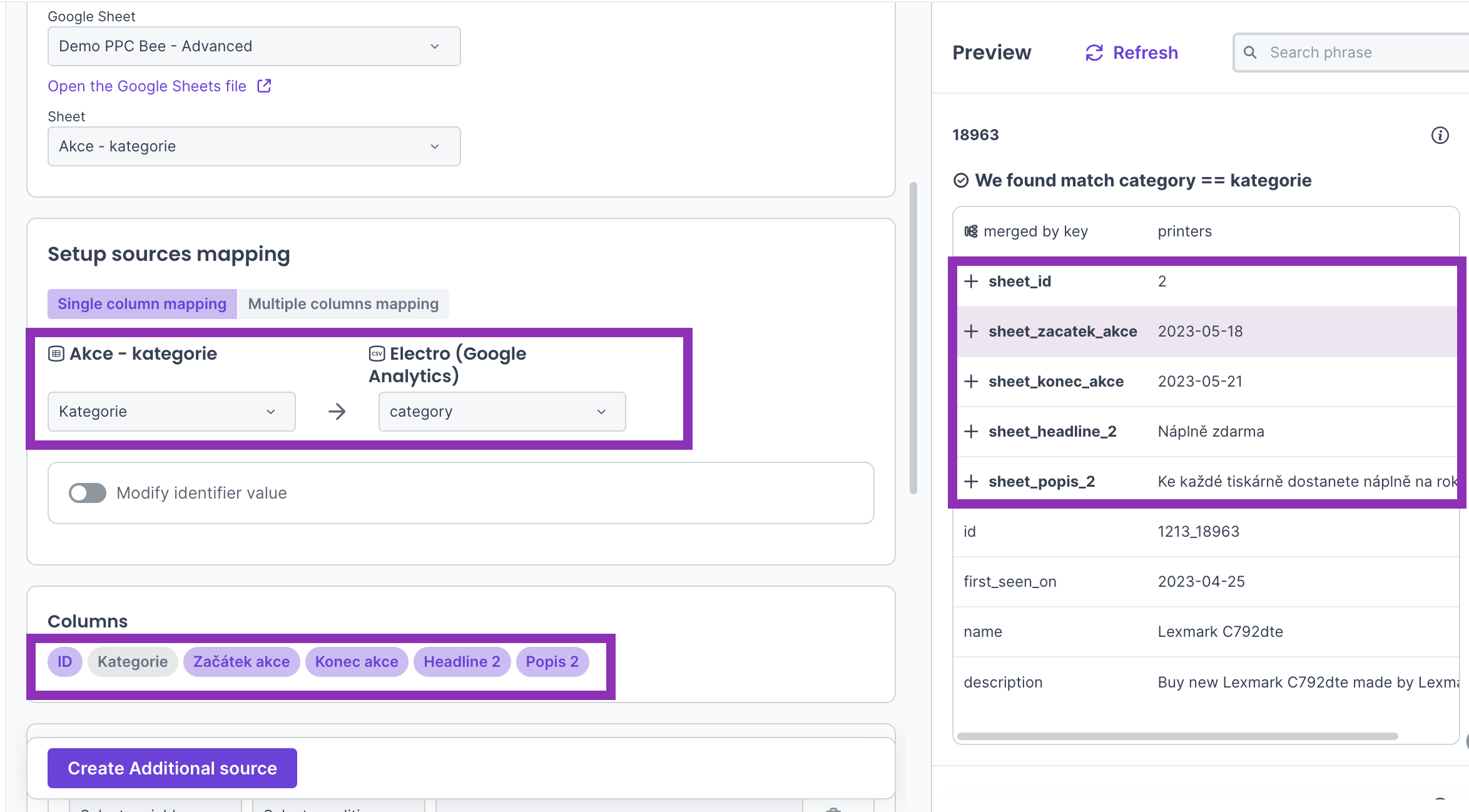The width and height of the screenshot is (1469, 812).
Task: Click the Refresh preview icon
Action: pos(1094,53)
